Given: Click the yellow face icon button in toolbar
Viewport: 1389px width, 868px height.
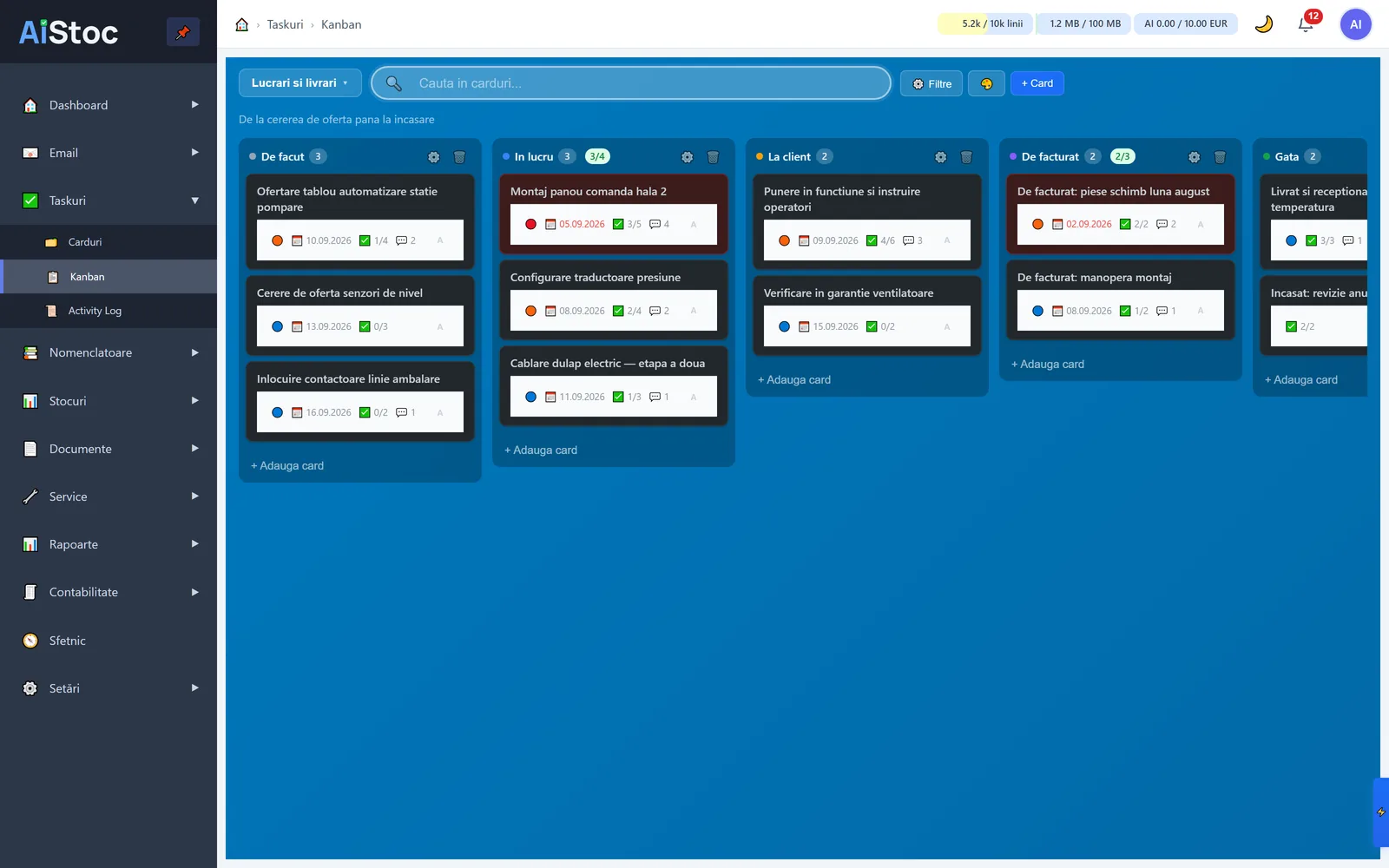Looking at the screenshot, I should [986, 83].
